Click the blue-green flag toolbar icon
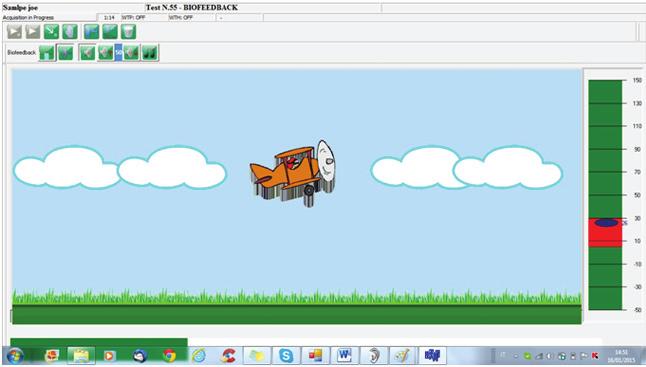646x367 pixels. coord(91,32)
